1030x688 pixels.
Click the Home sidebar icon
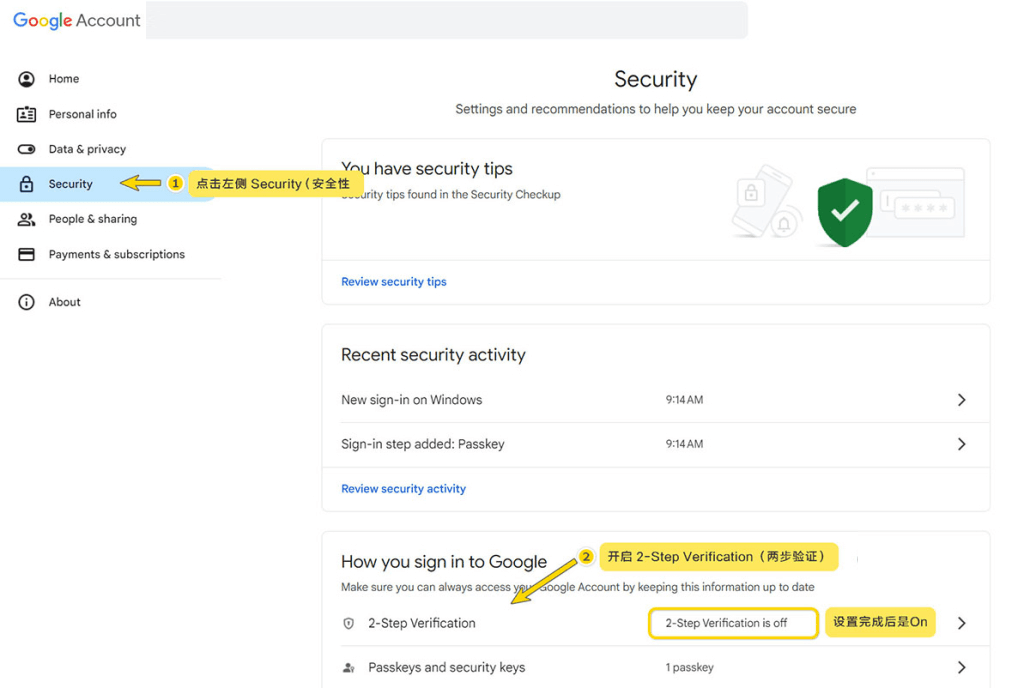27,79
